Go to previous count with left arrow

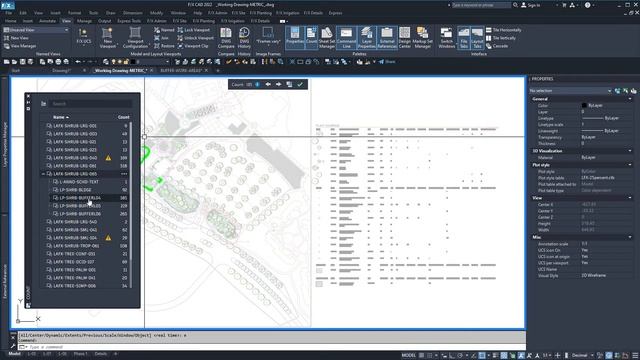(268, 84)
